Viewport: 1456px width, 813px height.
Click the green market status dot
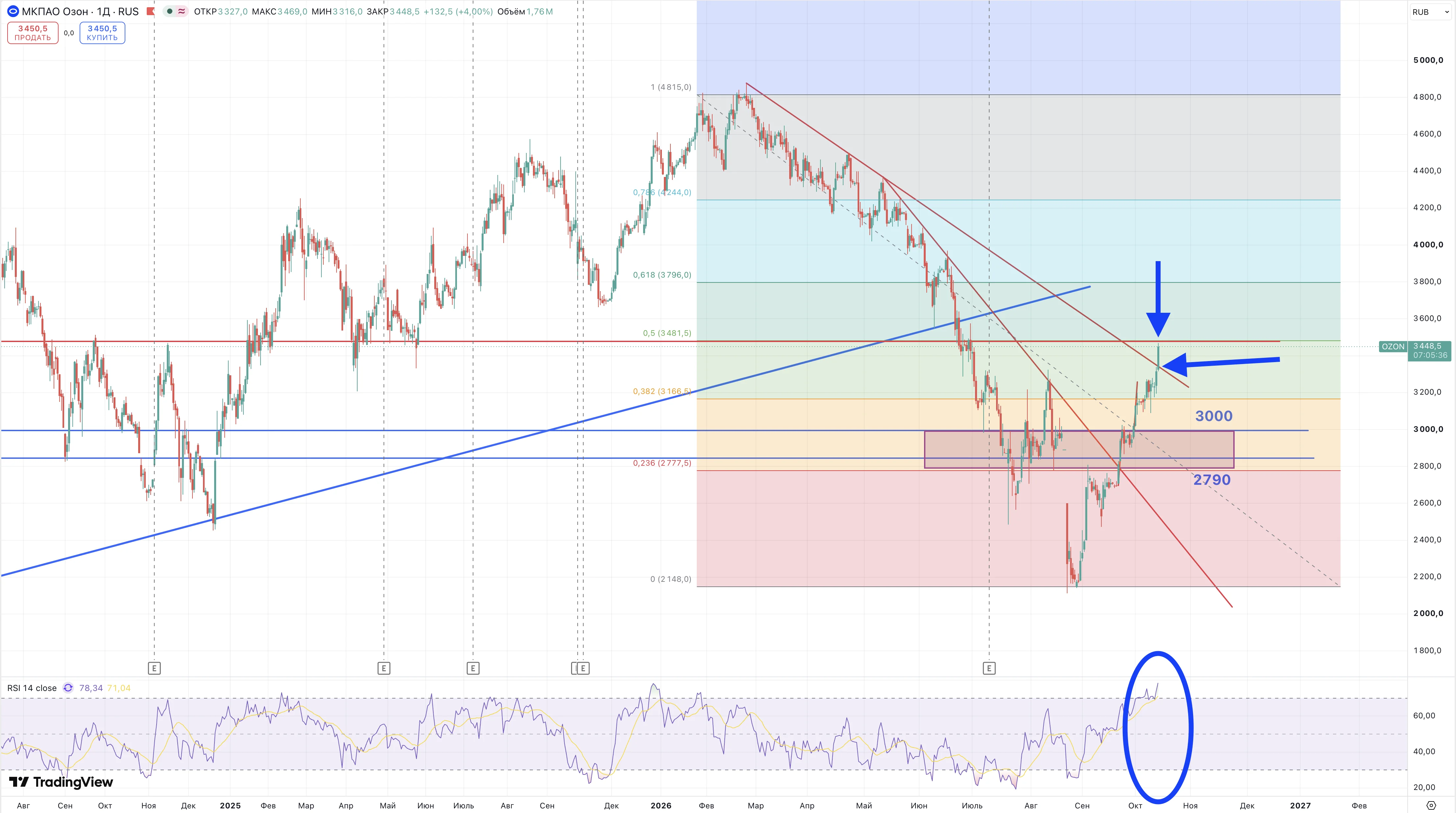point(169,11)
